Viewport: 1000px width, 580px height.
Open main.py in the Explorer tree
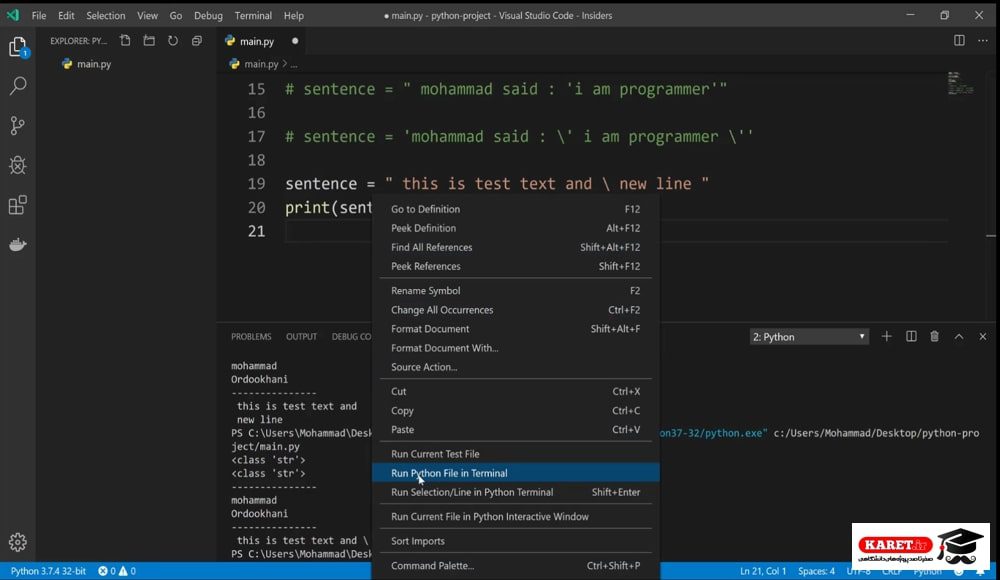(94, 64)
